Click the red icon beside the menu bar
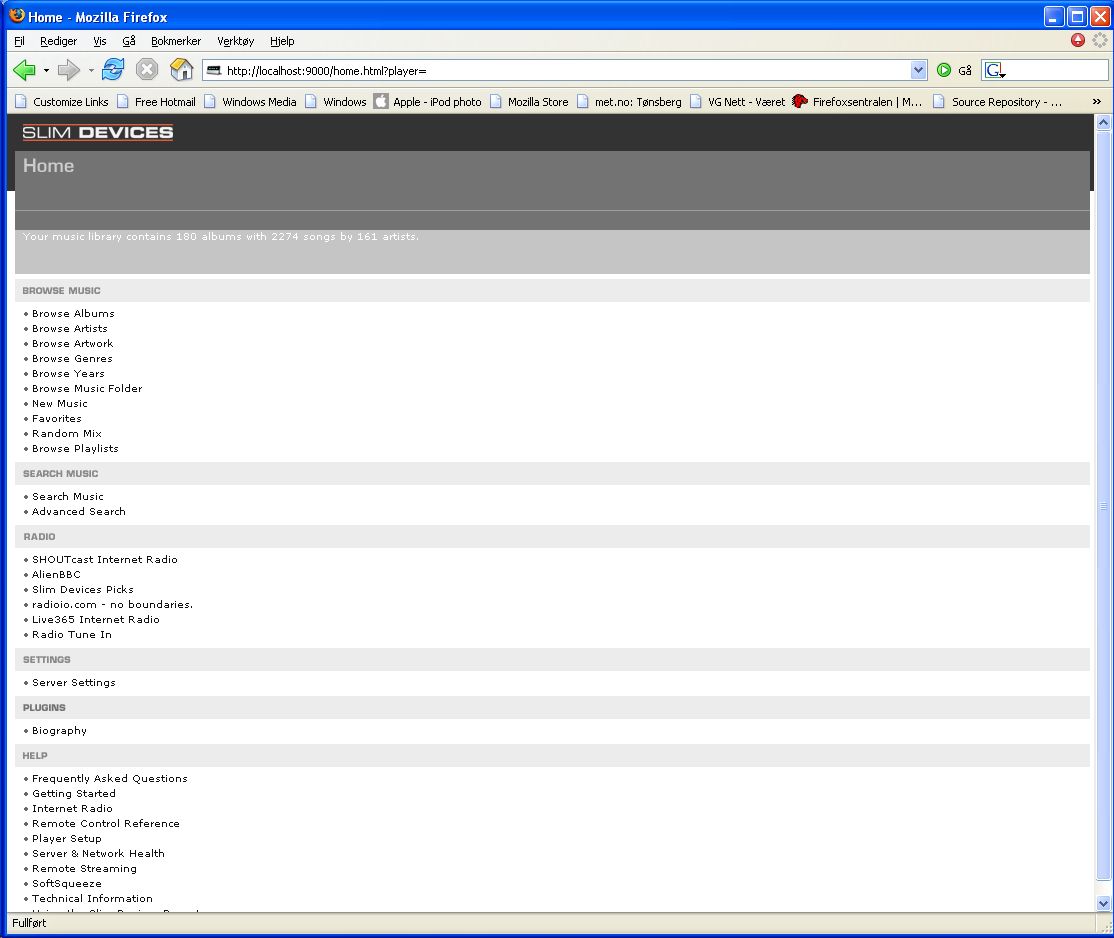Image resolution: width=1114 pixels, height=938 pixels. coord(1078,41)
